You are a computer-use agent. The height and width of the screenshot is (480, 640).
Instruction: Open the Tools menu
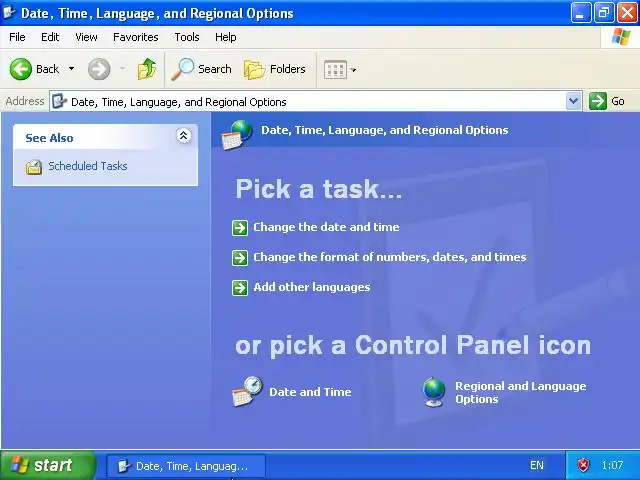tap(187, 37)
